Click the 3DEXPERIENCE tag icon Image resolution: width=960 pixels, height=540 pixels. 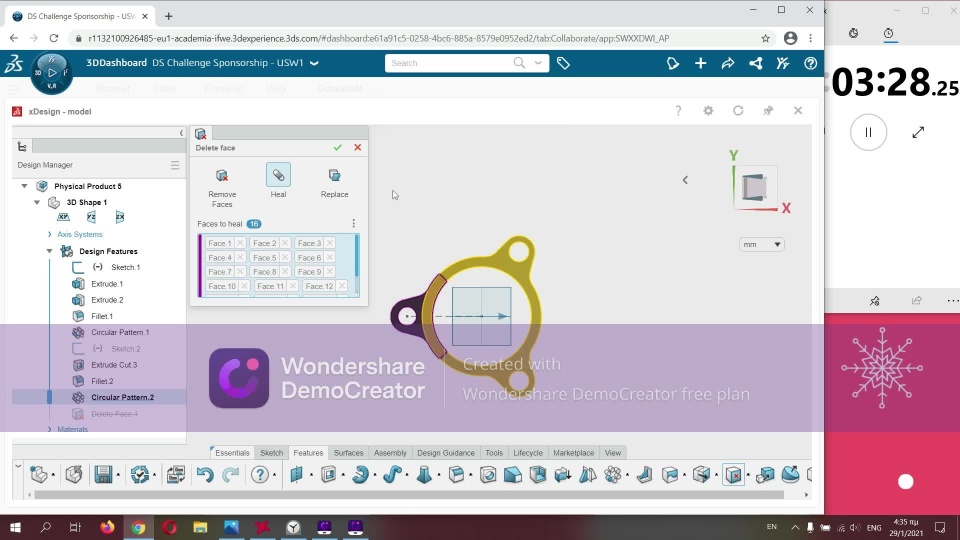tap(563, 63)
